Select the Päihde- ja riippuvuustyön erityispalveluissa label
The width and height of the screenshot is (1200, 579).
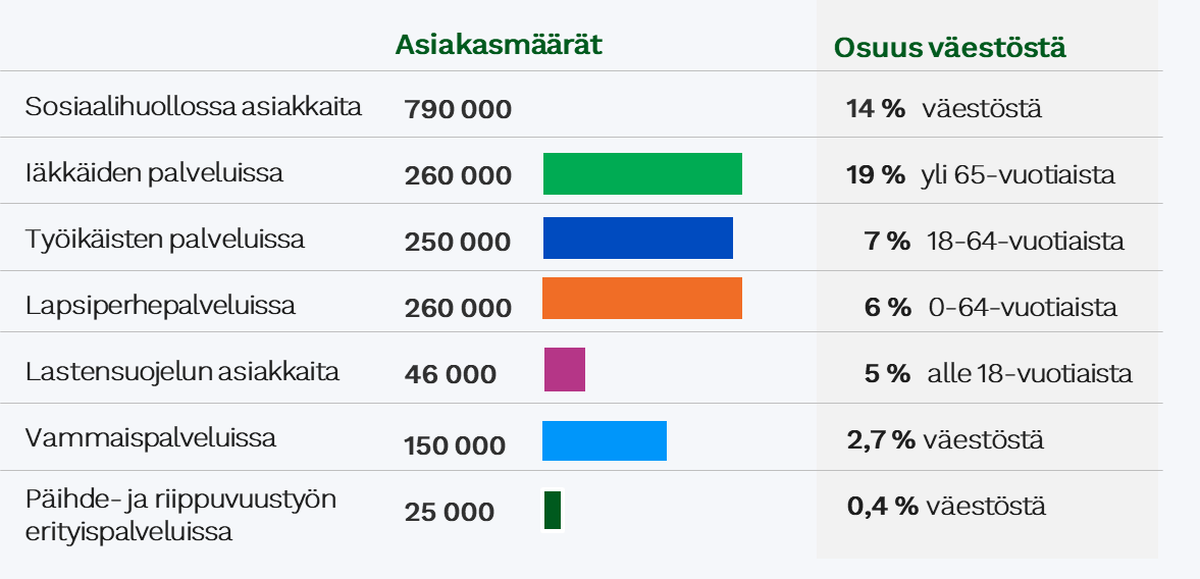coord(181,515)
